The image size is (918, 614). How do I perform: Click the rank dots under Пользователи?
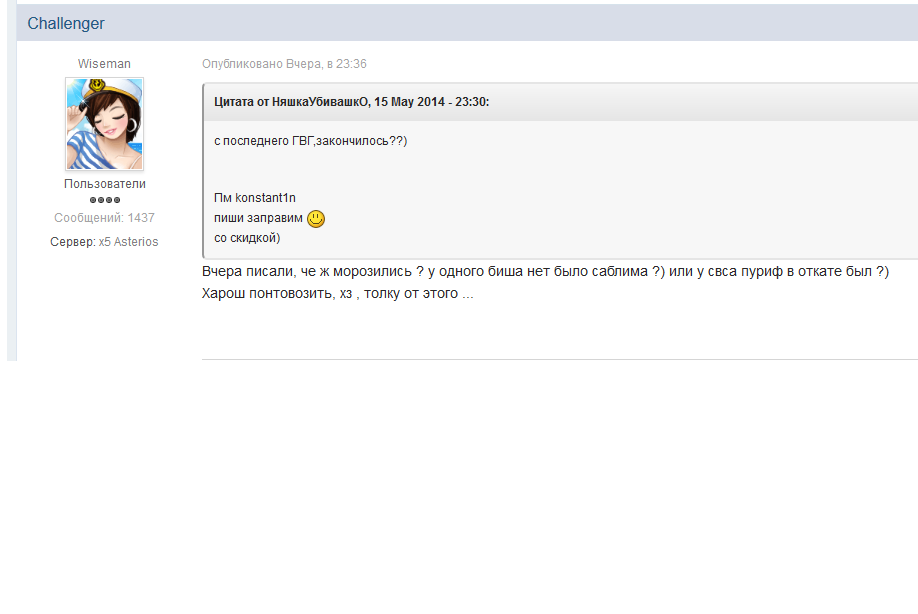(105, 200)
